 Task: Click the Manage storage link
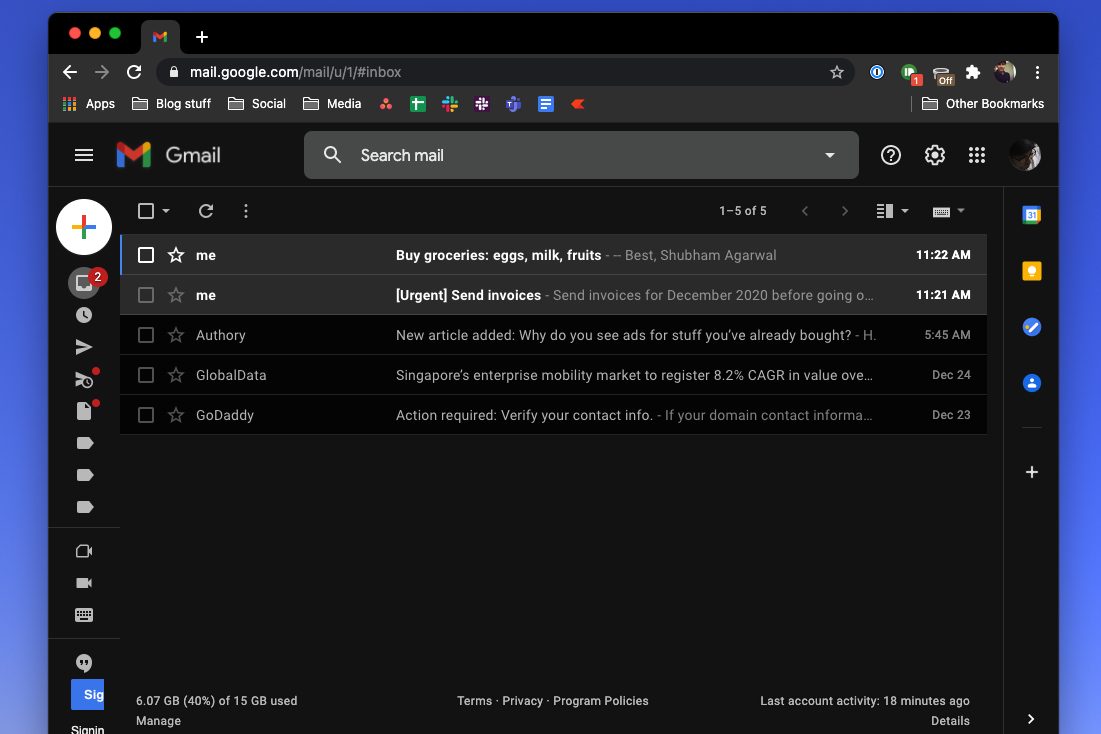(x=158, y=721)
